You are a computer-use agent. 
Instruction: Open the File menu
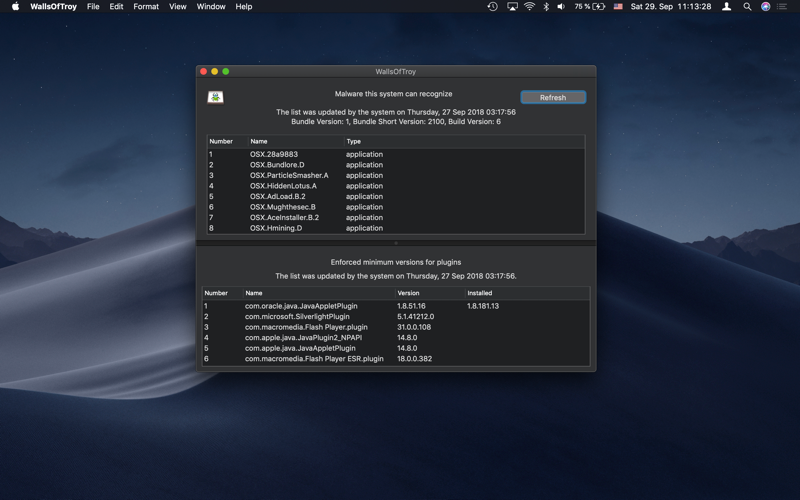point(93,7)
